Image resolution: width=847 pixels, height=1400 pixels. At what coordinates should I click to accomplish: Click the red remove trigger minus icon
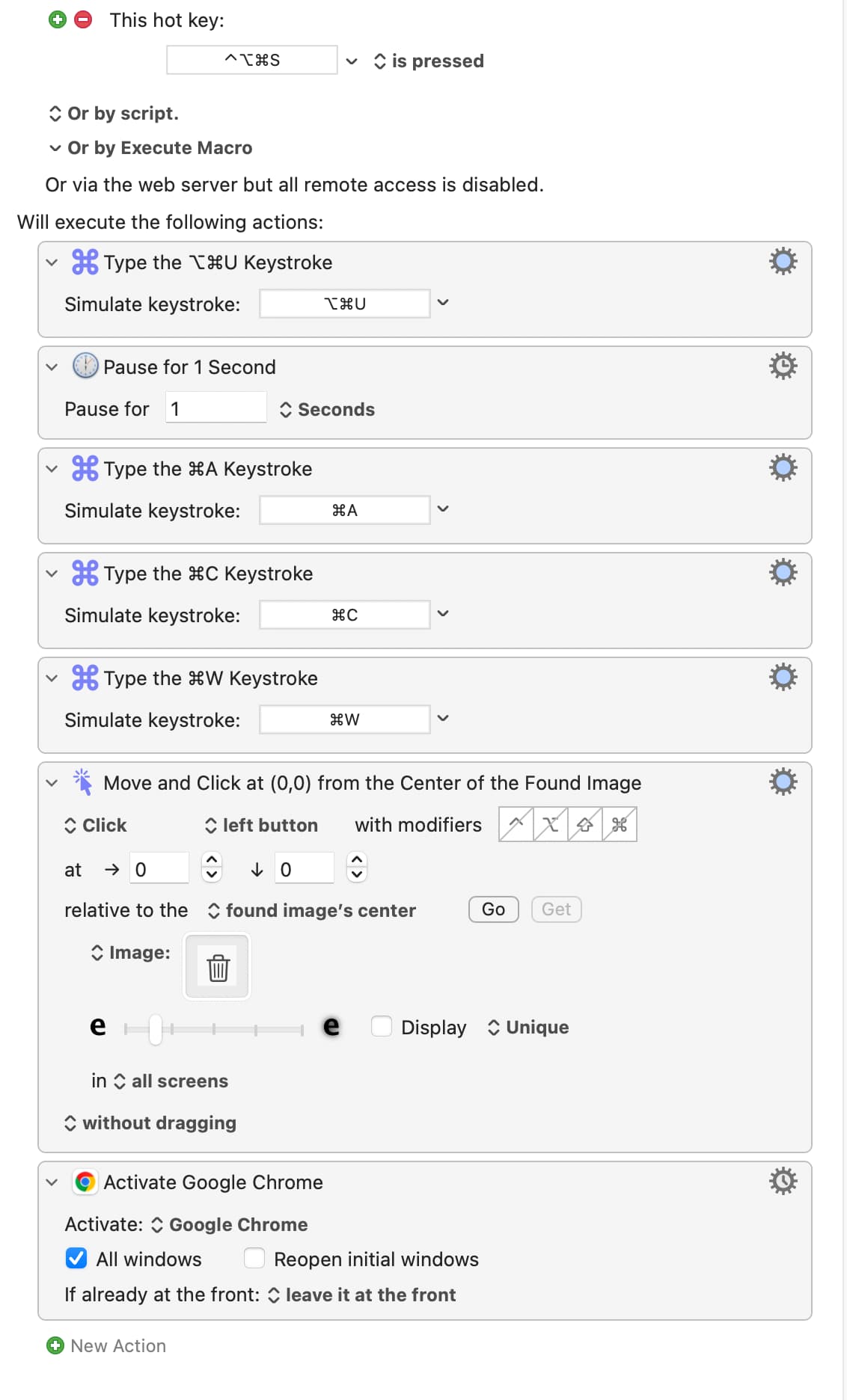coord(83,19)
